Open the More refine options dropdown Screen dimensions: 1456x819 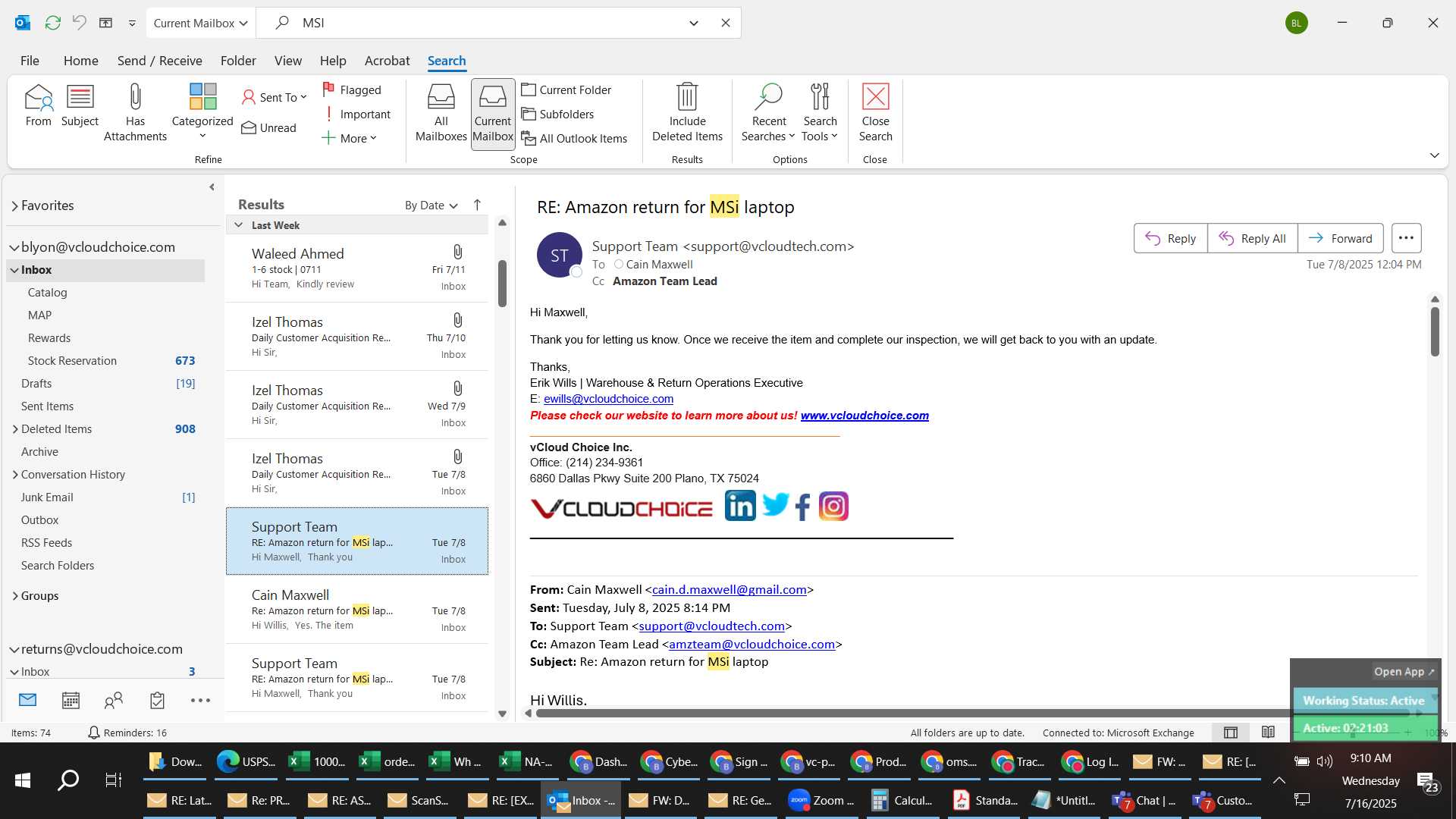click(350, 138)
